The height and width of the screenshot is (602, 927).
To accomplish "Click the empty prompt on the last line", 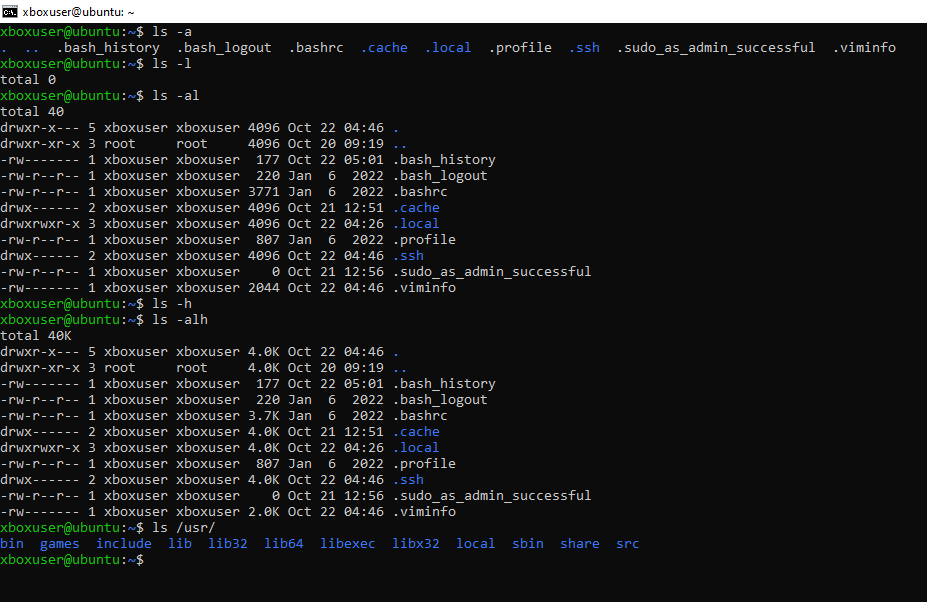I will point(150,560).
